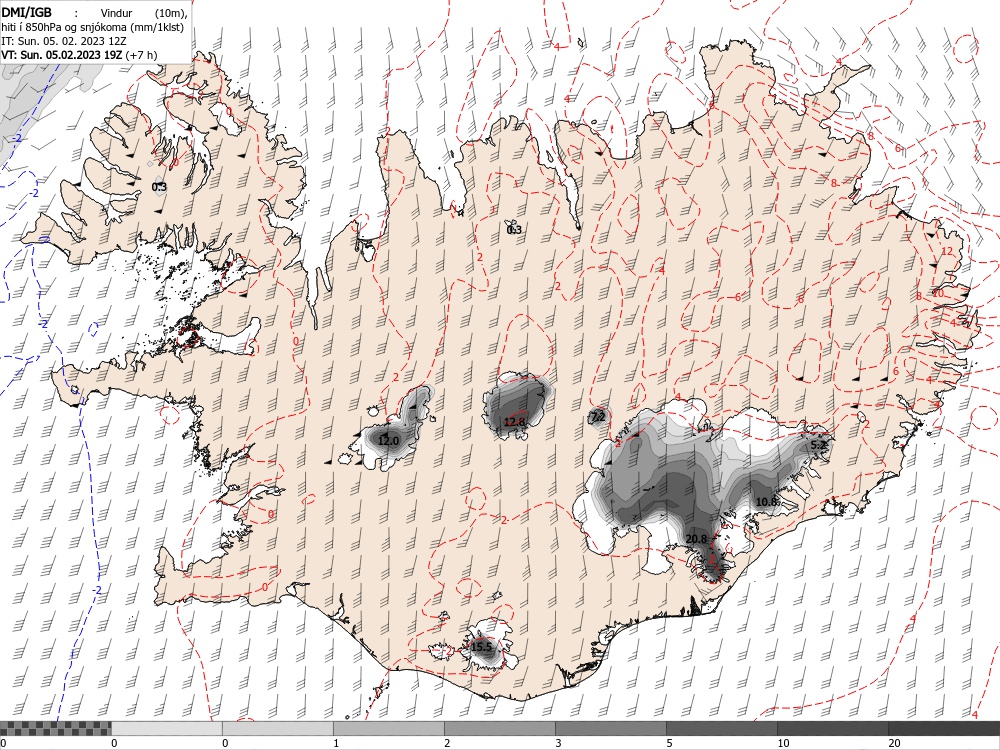This screenshot has height=750, width=1000.
Task: Select the 'Vindur (10m),' header text
Action: tap(145, 13)
